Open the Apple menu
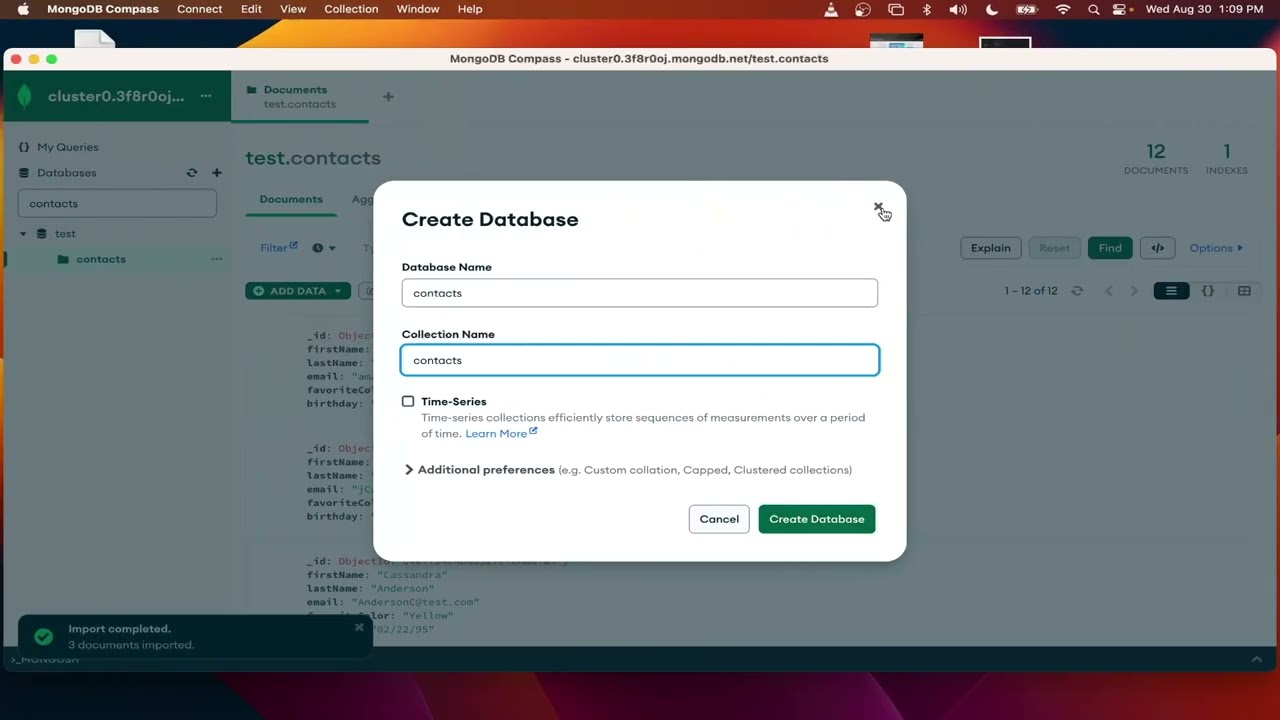Viewport: 1280px width, 720px height. tap(23, 9)
